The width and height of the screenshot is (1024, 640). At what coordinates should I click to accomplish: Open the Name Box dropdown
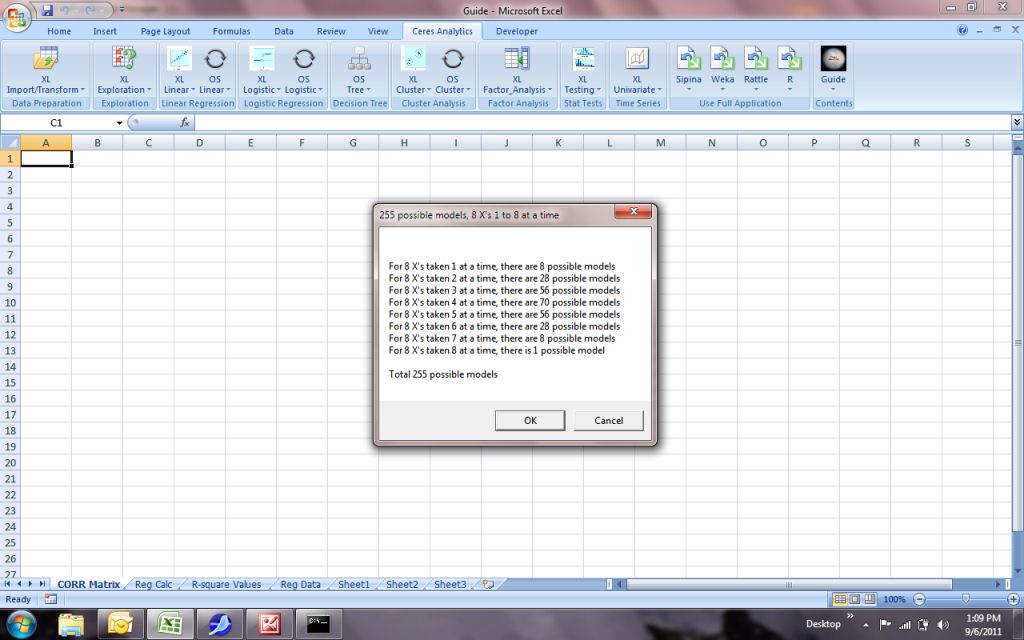pos(120,123)
